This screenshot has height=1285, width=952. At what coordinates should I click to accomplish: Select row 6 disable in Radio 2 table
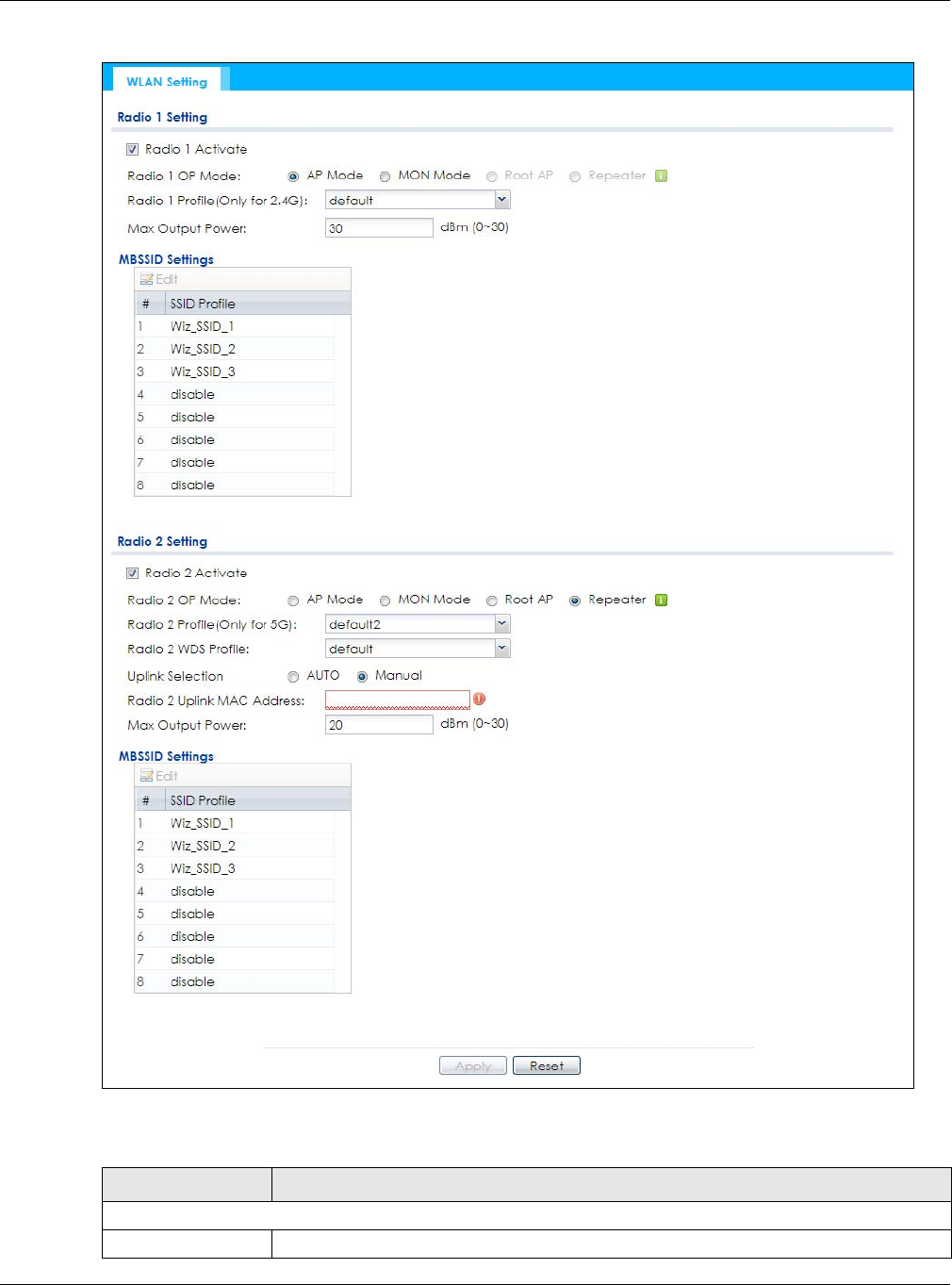click(x=235, y=936)
